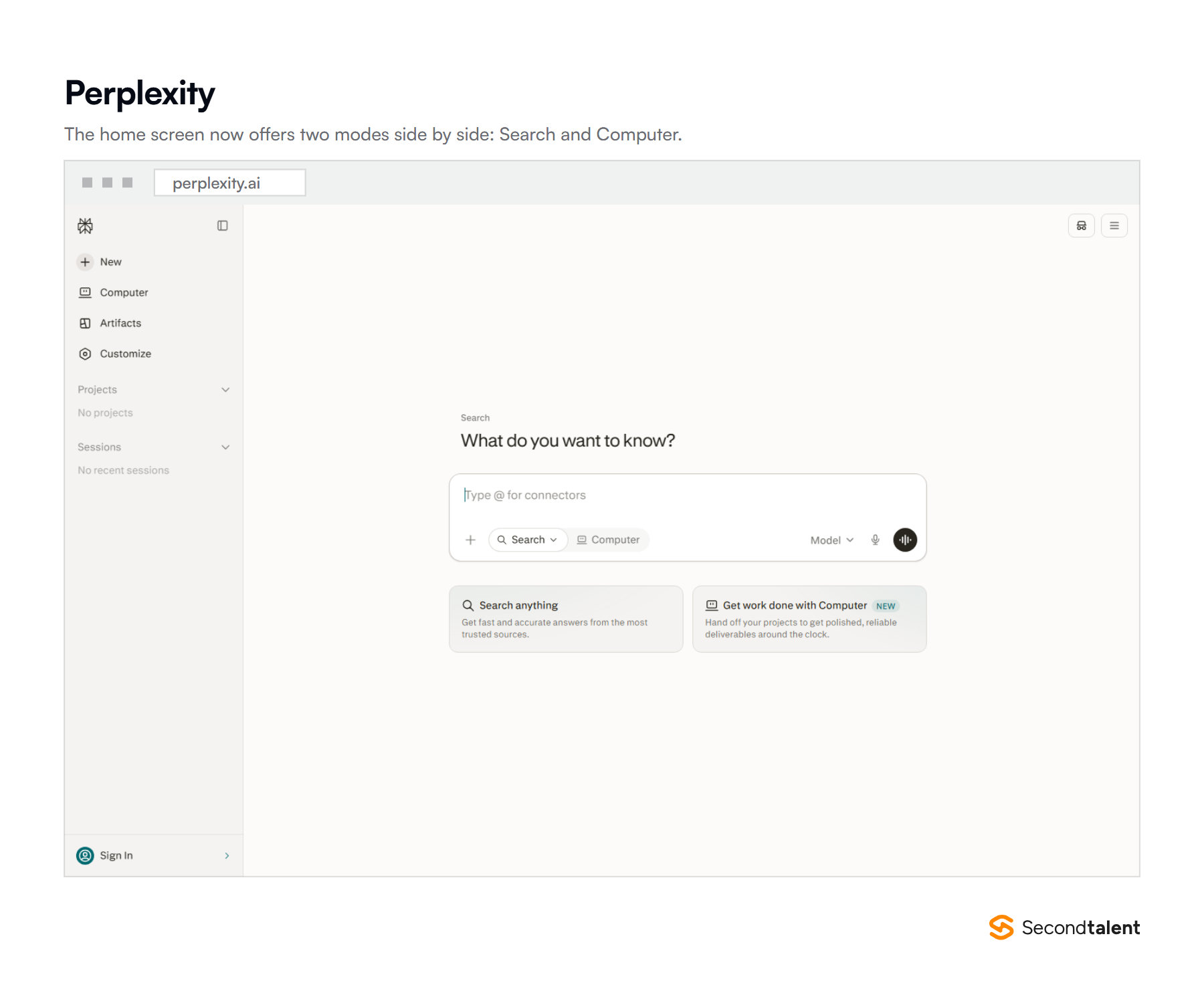
Task: Focus the Type @ for connectors field
Action: click(x=688, y=495)
